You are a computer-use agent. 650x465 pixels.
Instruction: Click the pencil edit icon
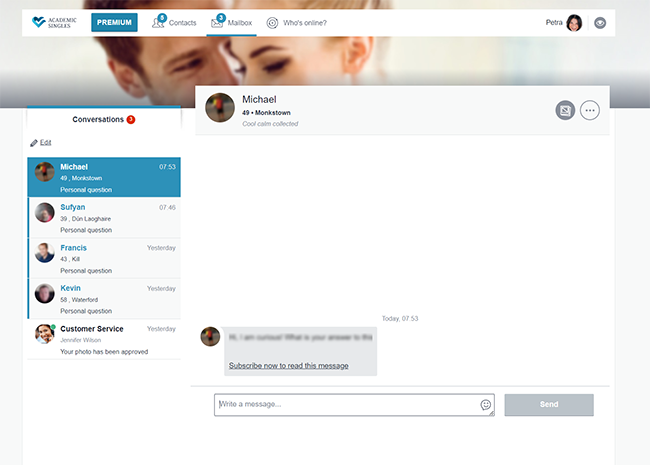pos(34,143)
